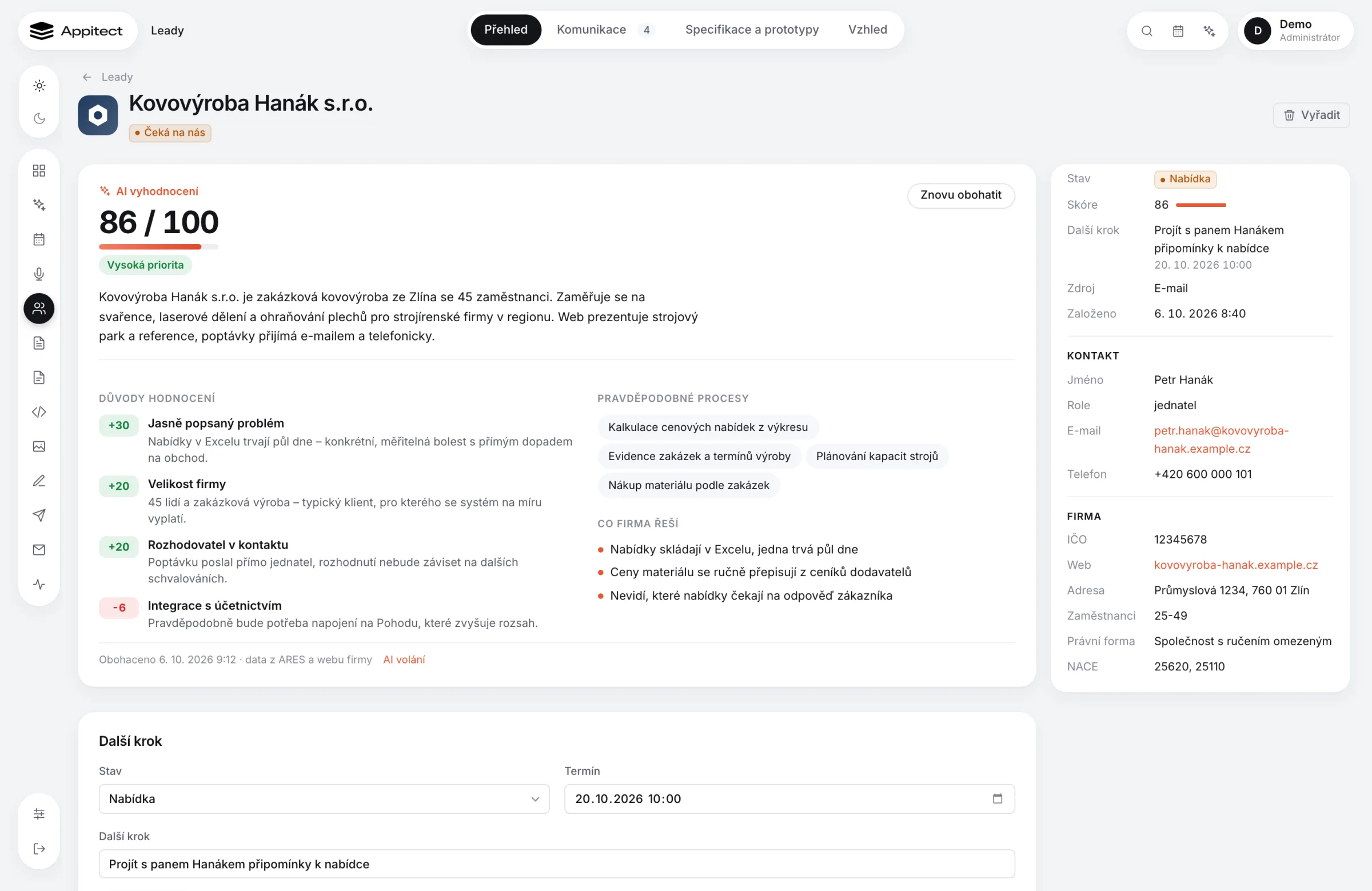Switch to light theme sun icon
The height and width of the screenshot is (891, 1372).
pos(39,86)
